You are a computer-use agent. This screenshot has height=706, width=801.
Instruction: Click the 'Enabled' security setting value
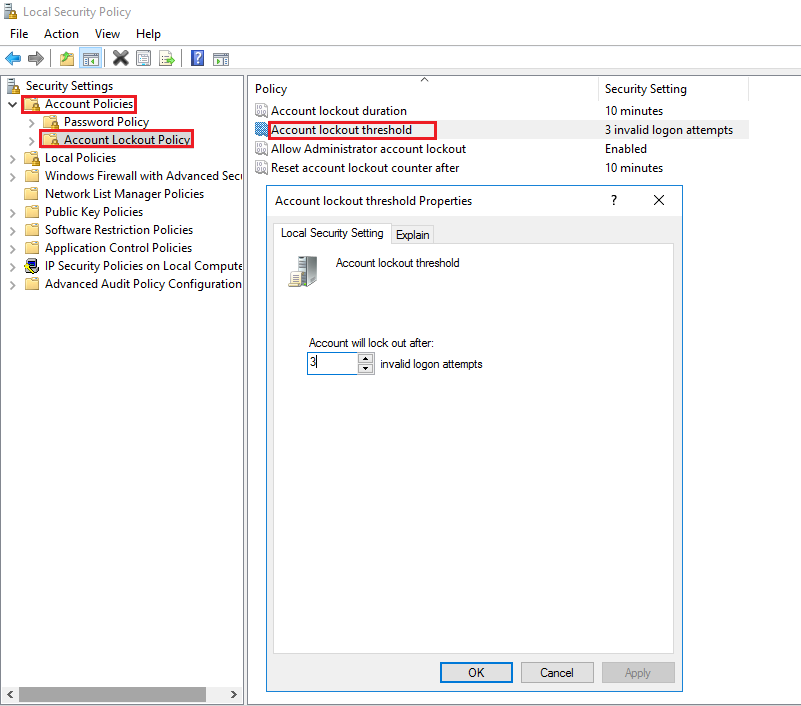(626, 149)
